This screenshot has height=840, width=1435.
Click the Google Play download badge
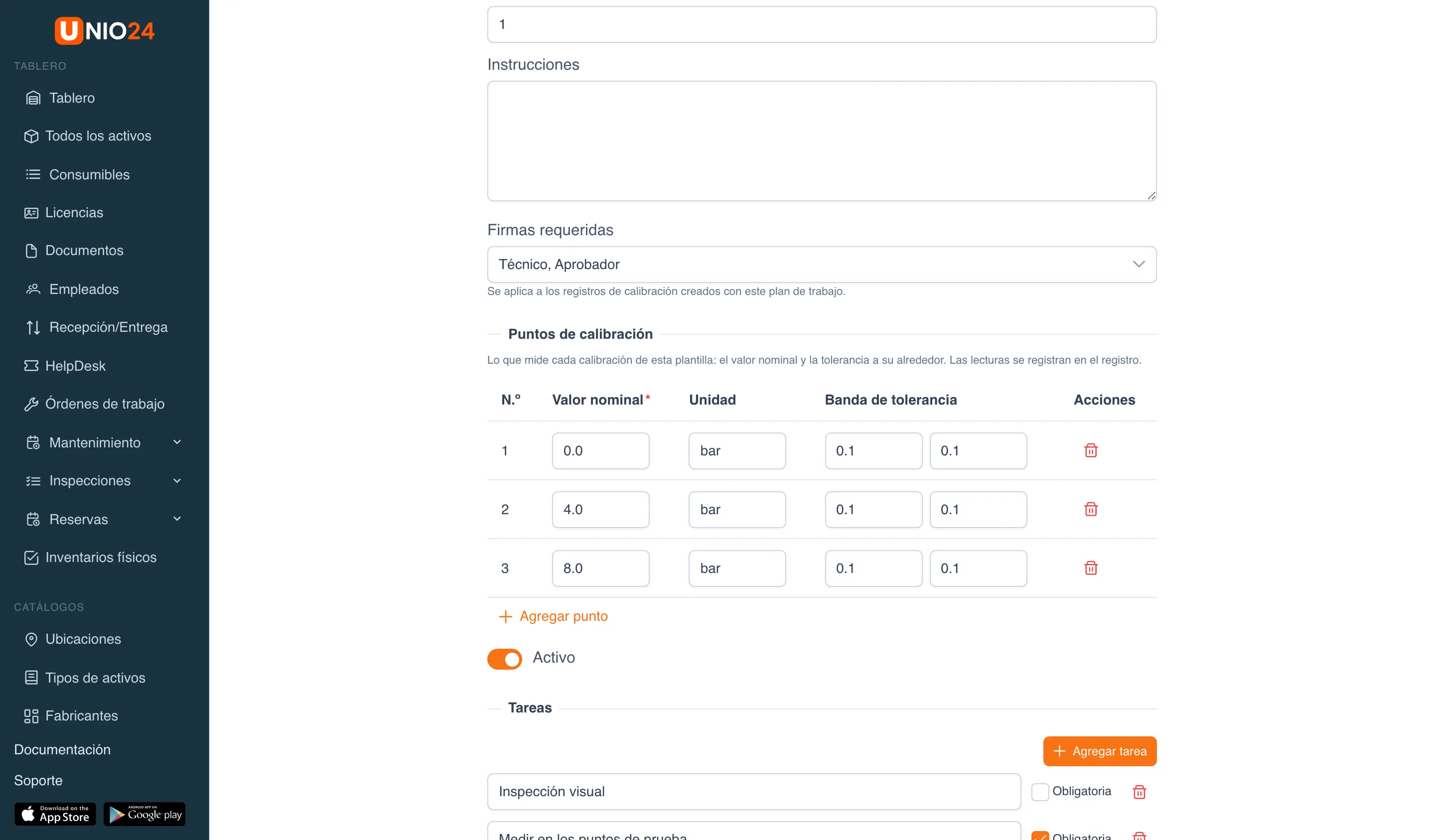(x=144, y=814)
